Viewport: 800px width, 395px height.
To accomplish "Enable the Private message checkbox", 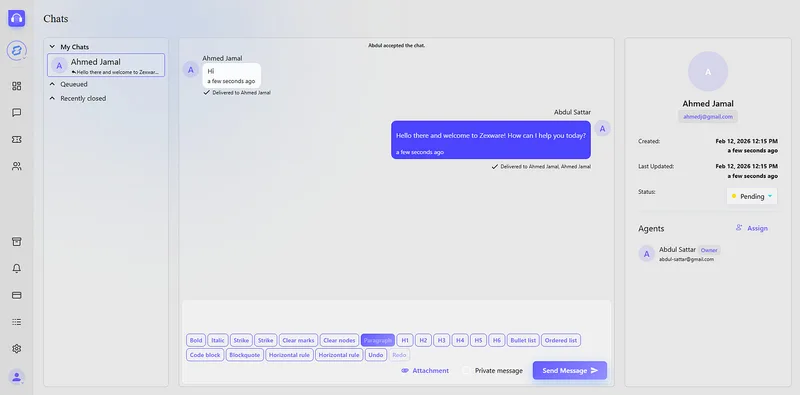I will pos(466,371).
